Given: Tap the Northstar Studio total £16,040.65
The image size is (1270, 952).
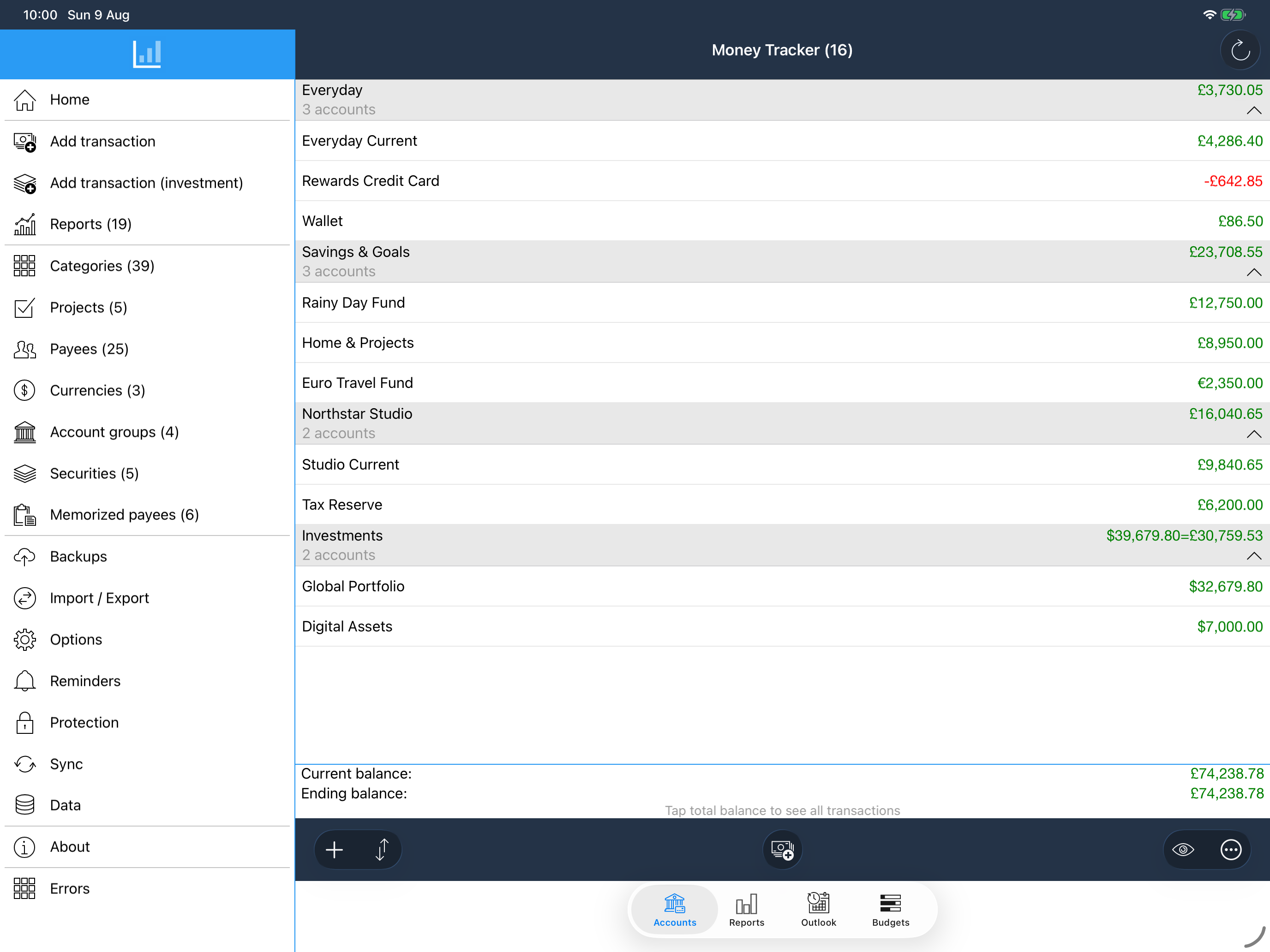Looking at the screenshot, I should click(1226, 414).
